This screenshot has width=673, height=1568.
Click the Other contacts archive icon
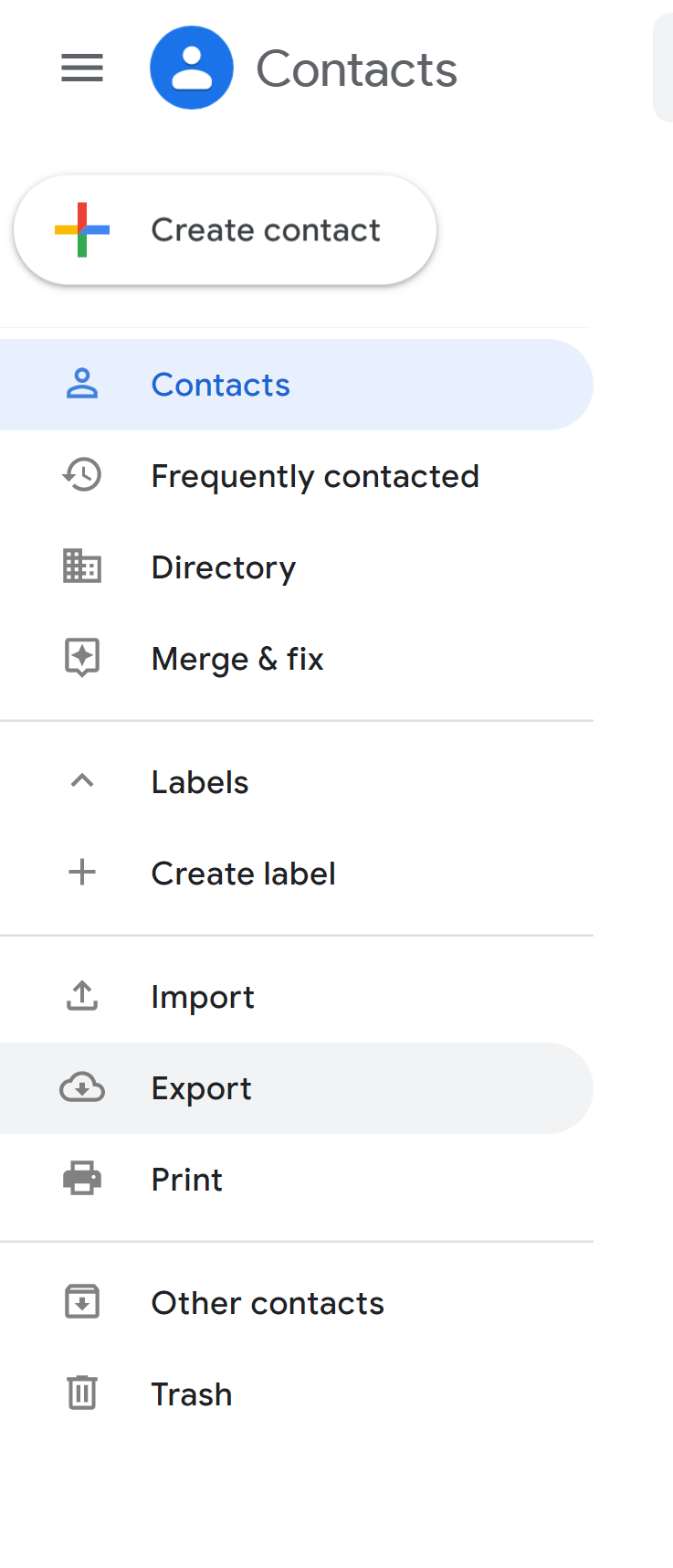point(82,1301)
